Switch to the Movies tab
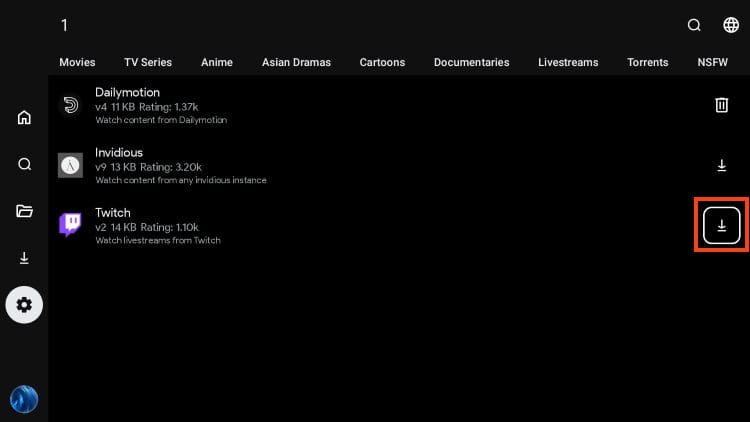 (x=77, y=62)
